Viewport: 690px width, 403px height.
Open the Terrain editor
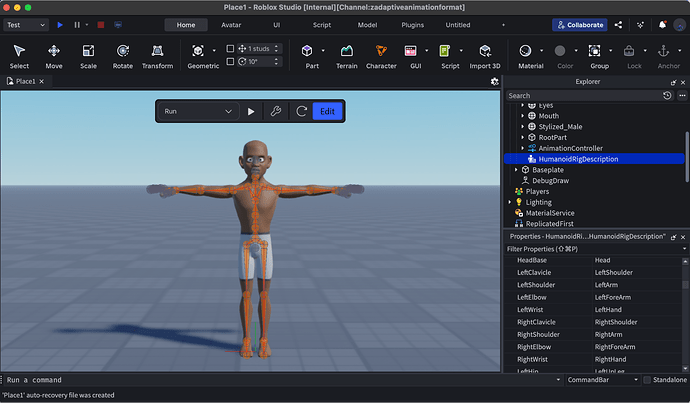click(x=347, y=57)
